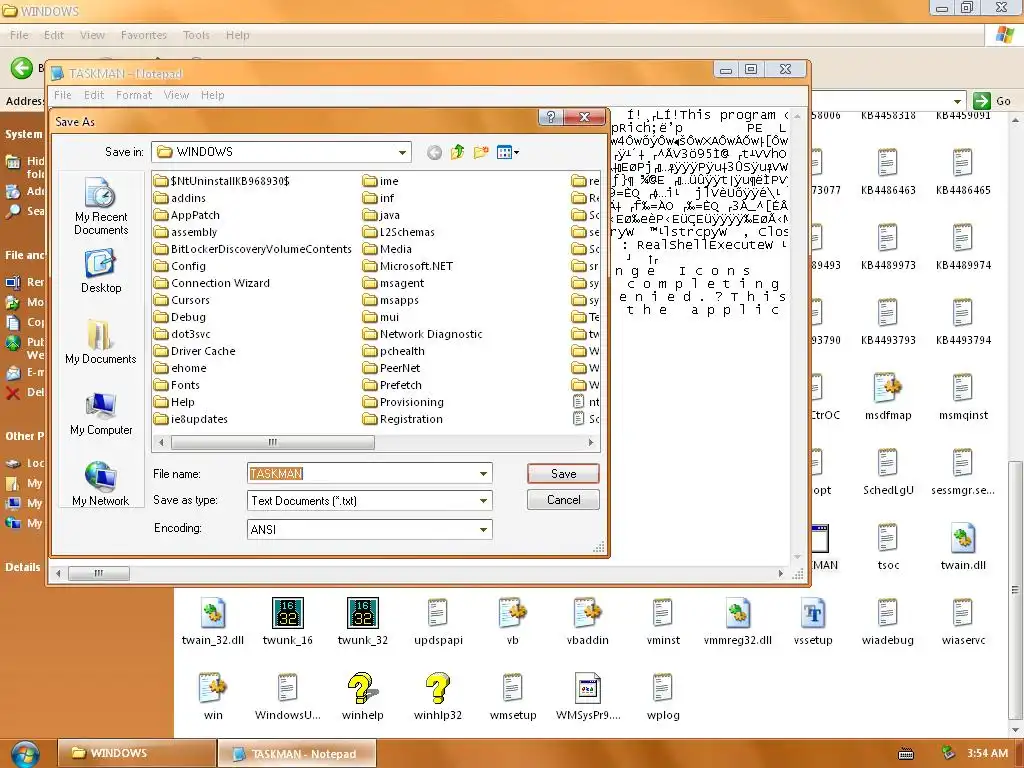
Task: Select the Registration folder
Action: click(403, 419)
